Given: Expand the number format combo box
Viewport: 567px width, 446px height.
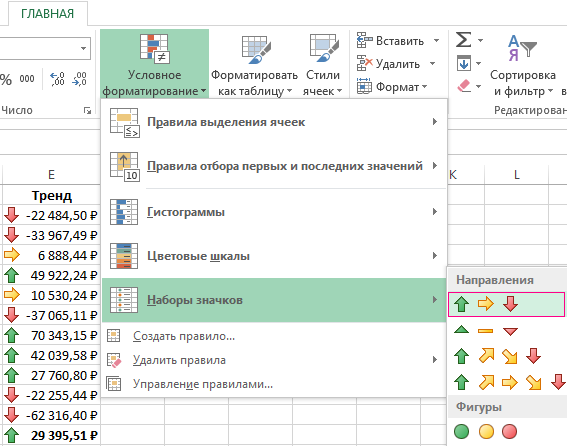Looking at the screenshot, I should [83, 48].
